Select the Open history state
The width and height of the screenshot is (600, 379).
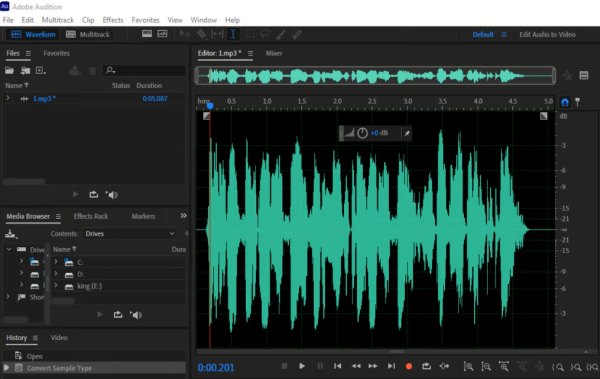click(94, 356)
